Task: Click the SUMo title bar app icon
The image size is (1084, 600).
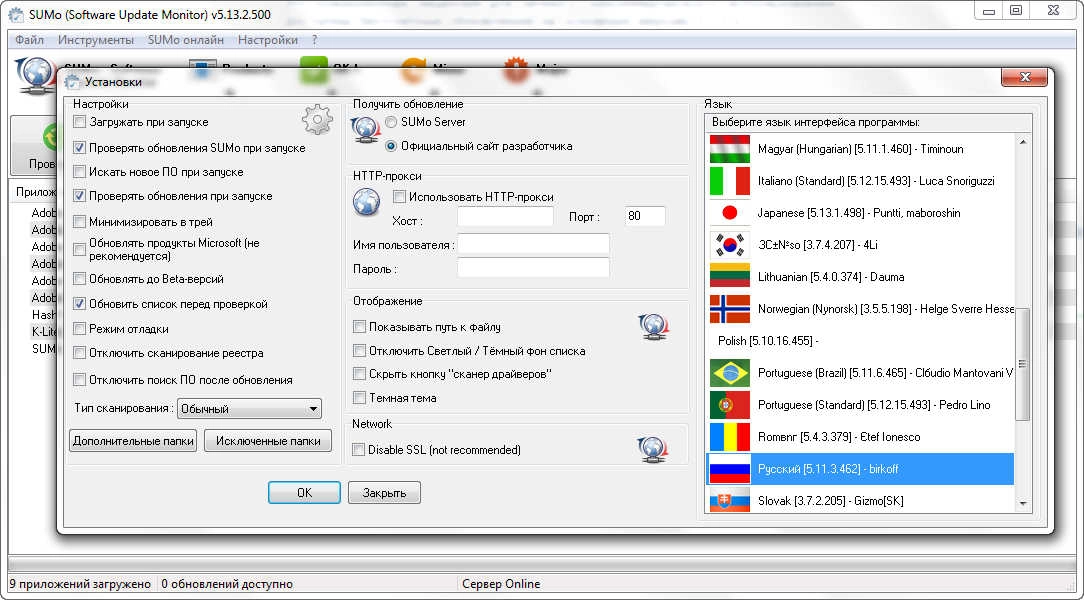Action: click(15, 14)
